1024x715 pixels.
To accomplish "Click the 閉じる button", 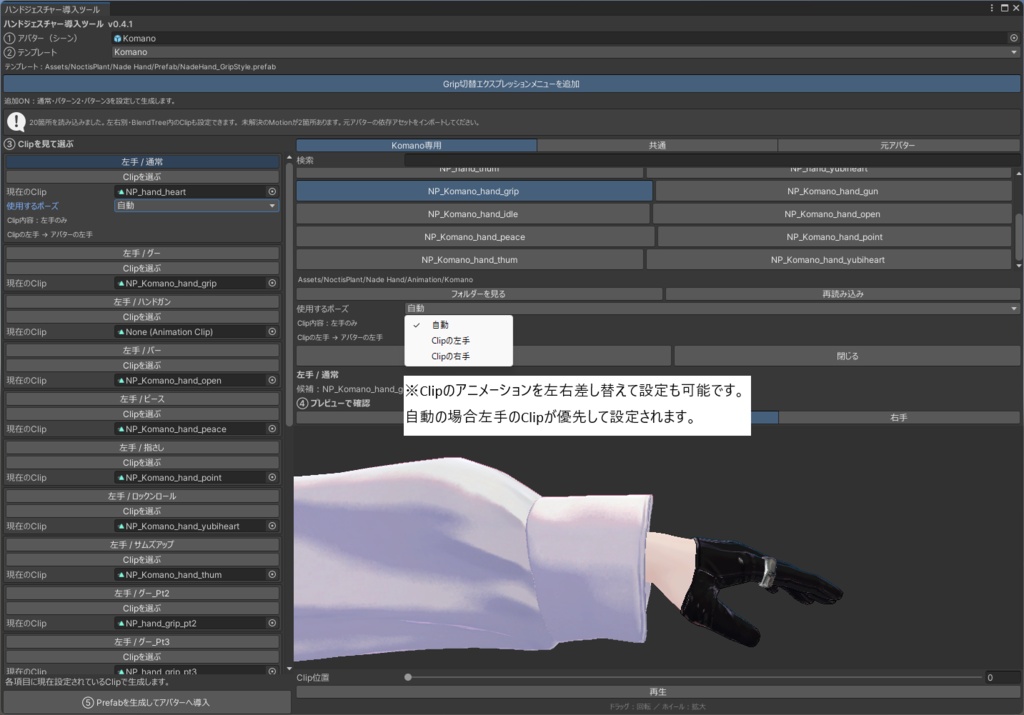I will pos(847,356).
